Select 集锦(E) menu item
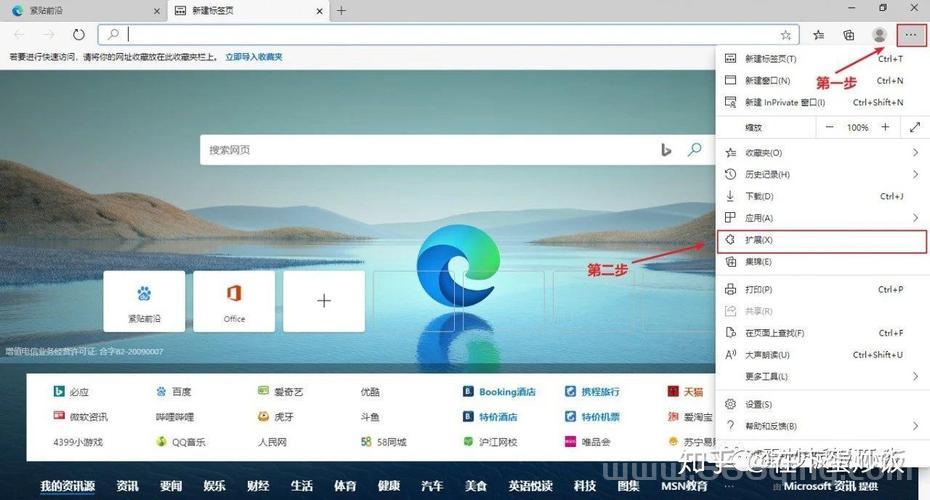The width and height of the screenshot is (930, 500). click(x=821, y=262)
